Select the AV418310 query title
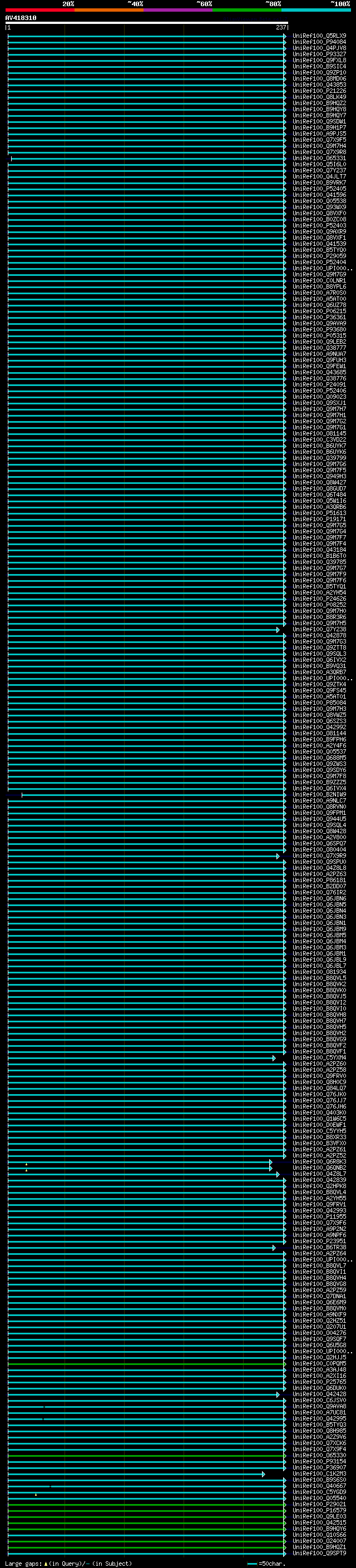 pyautogui.click(x=21, y=18)
